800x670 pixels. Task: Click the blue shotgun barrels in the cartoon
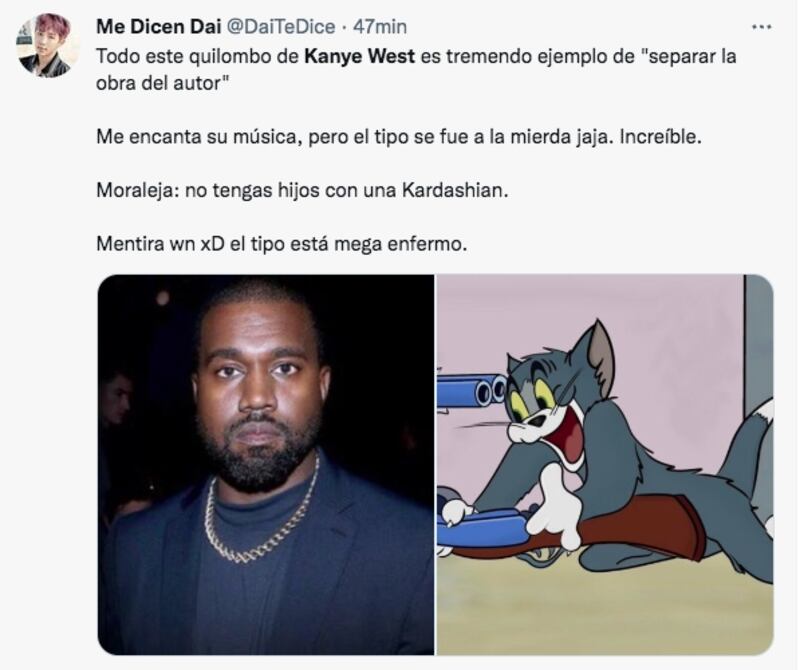(x=472, y=392)
